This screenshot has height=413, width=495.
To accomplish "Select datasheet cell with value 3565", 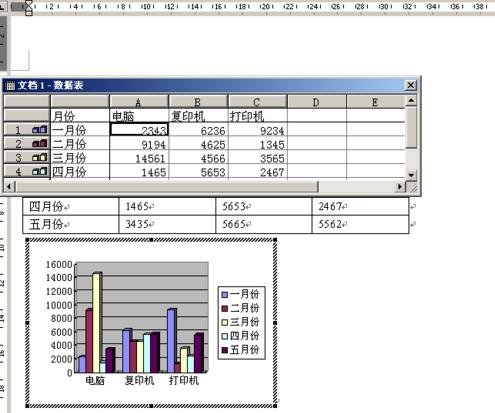I will coord(258,157).
